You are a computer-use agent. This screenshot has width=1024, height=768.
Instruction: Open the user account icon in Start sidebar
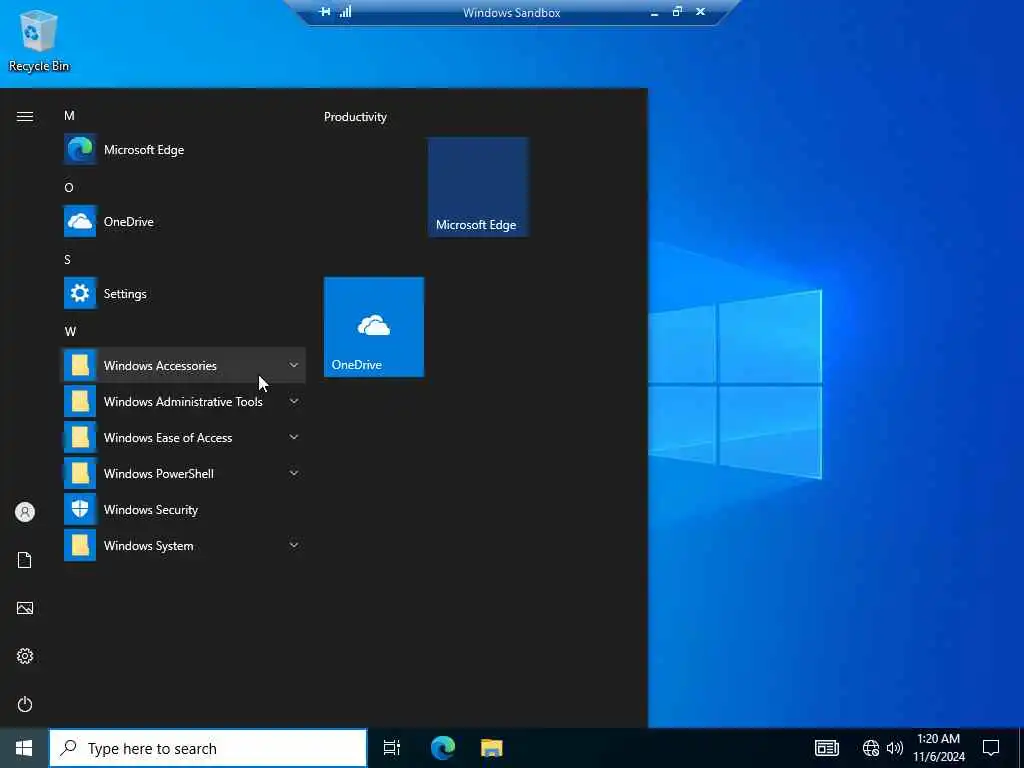pos(25,512)
